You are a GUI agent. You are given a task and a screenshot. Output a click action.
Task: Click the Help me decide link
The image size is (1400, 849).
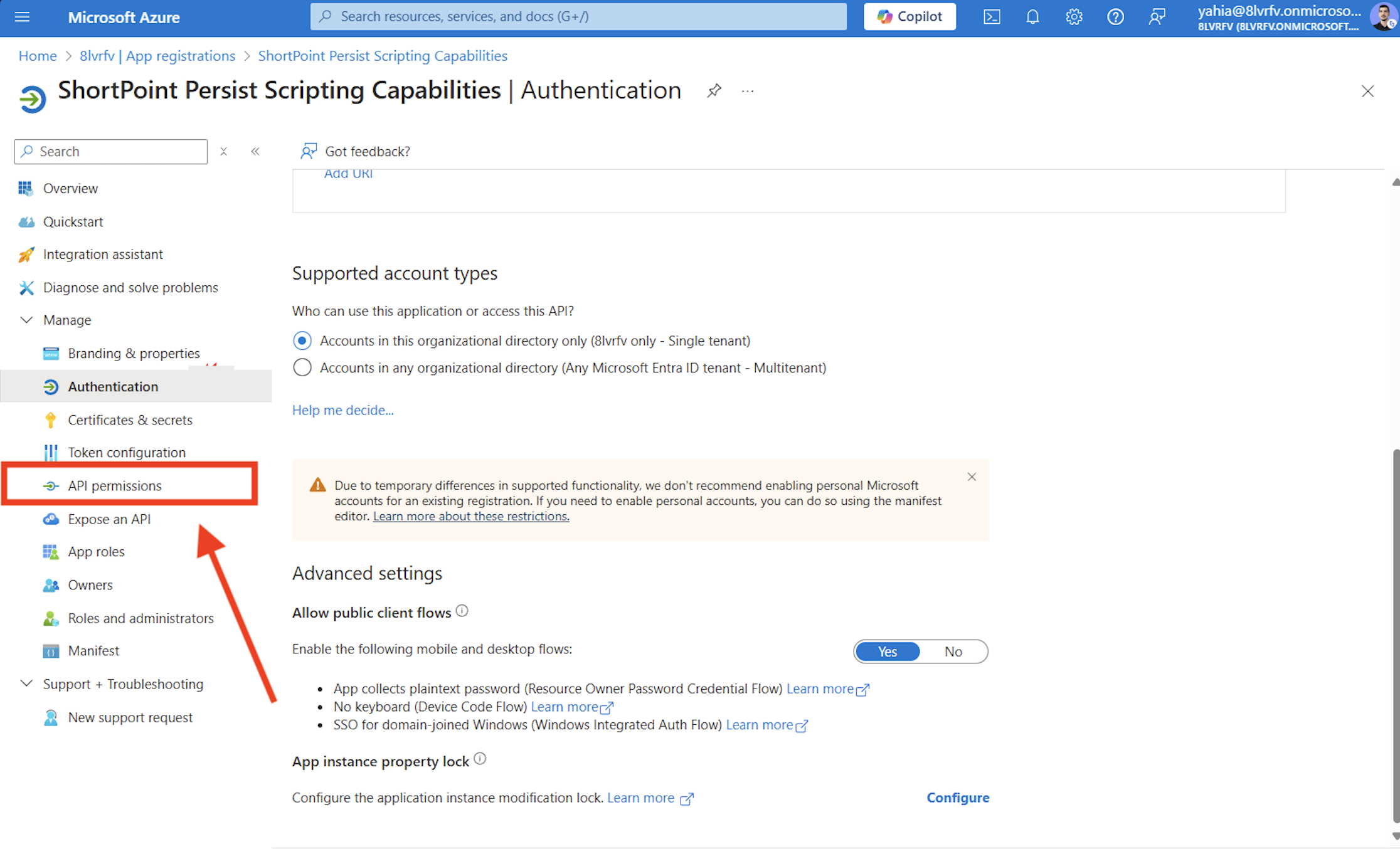pos(342,409)
